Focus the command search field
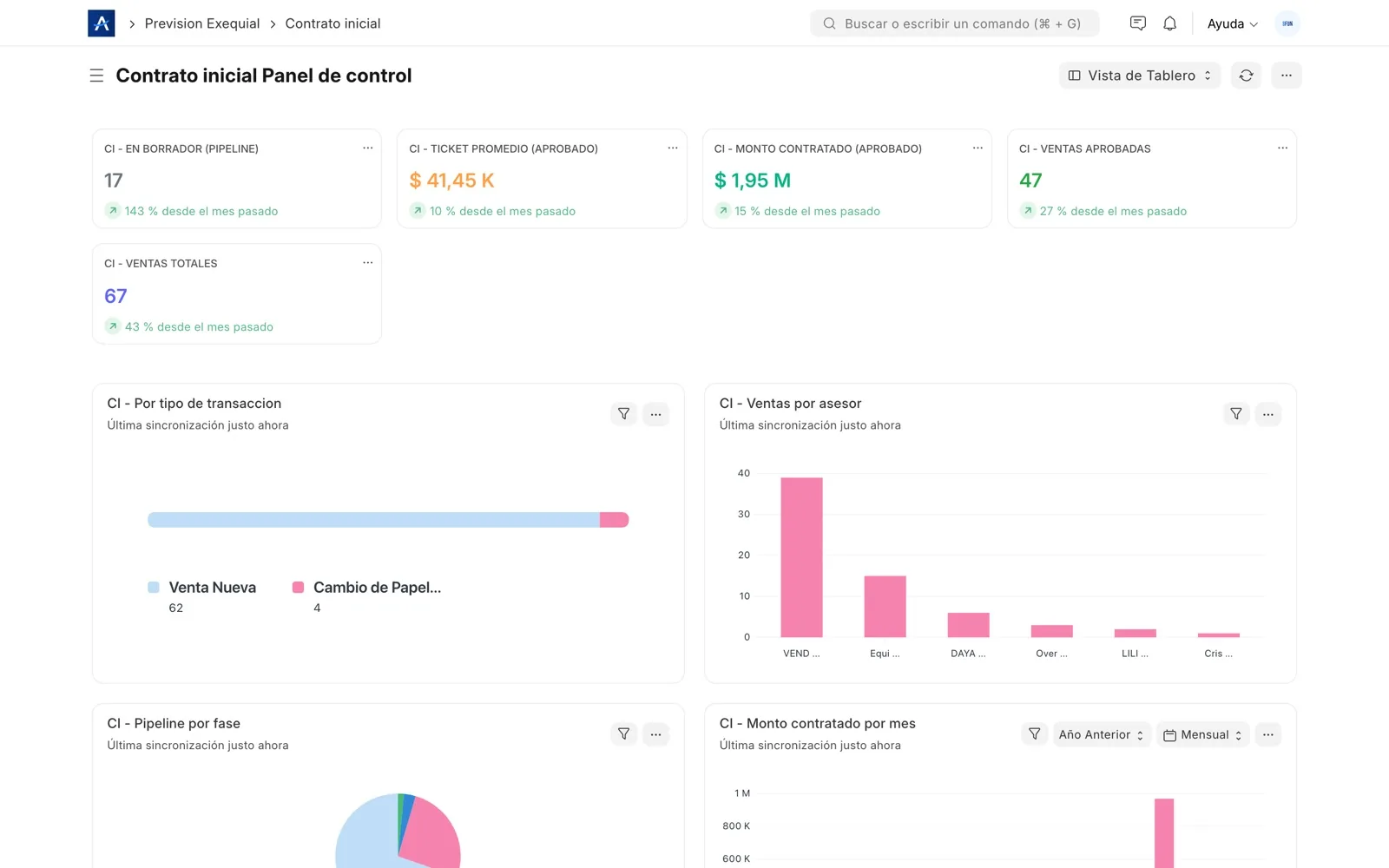The image size is (1389, 868). coord(955,23)
